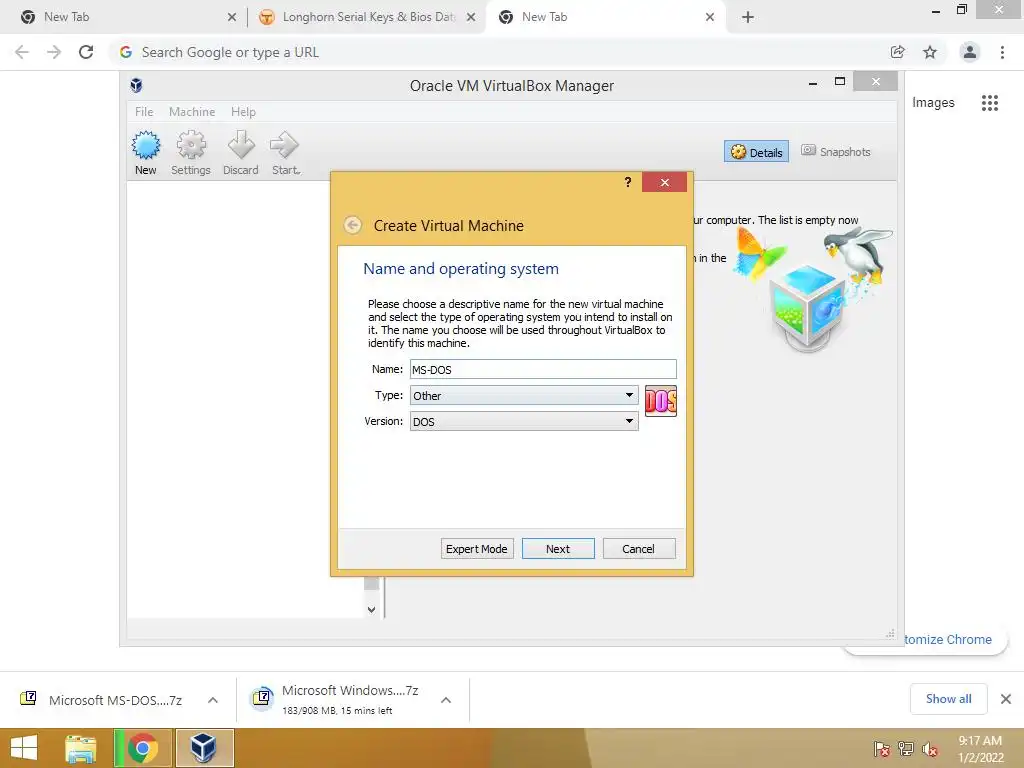Open the Type dropdown showing Other

pos(524,395)
